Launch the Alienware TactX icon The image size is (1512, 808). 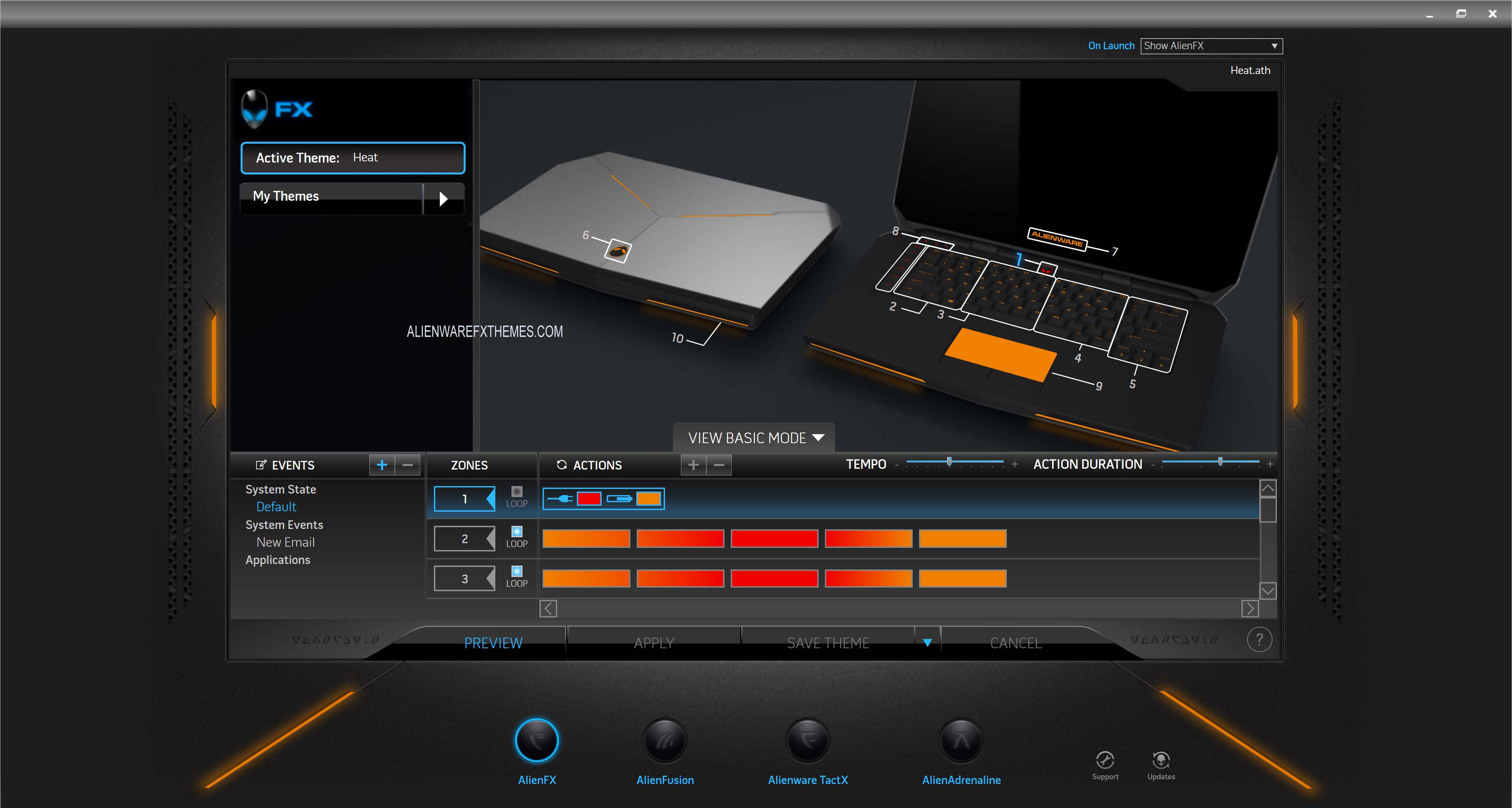808,740
